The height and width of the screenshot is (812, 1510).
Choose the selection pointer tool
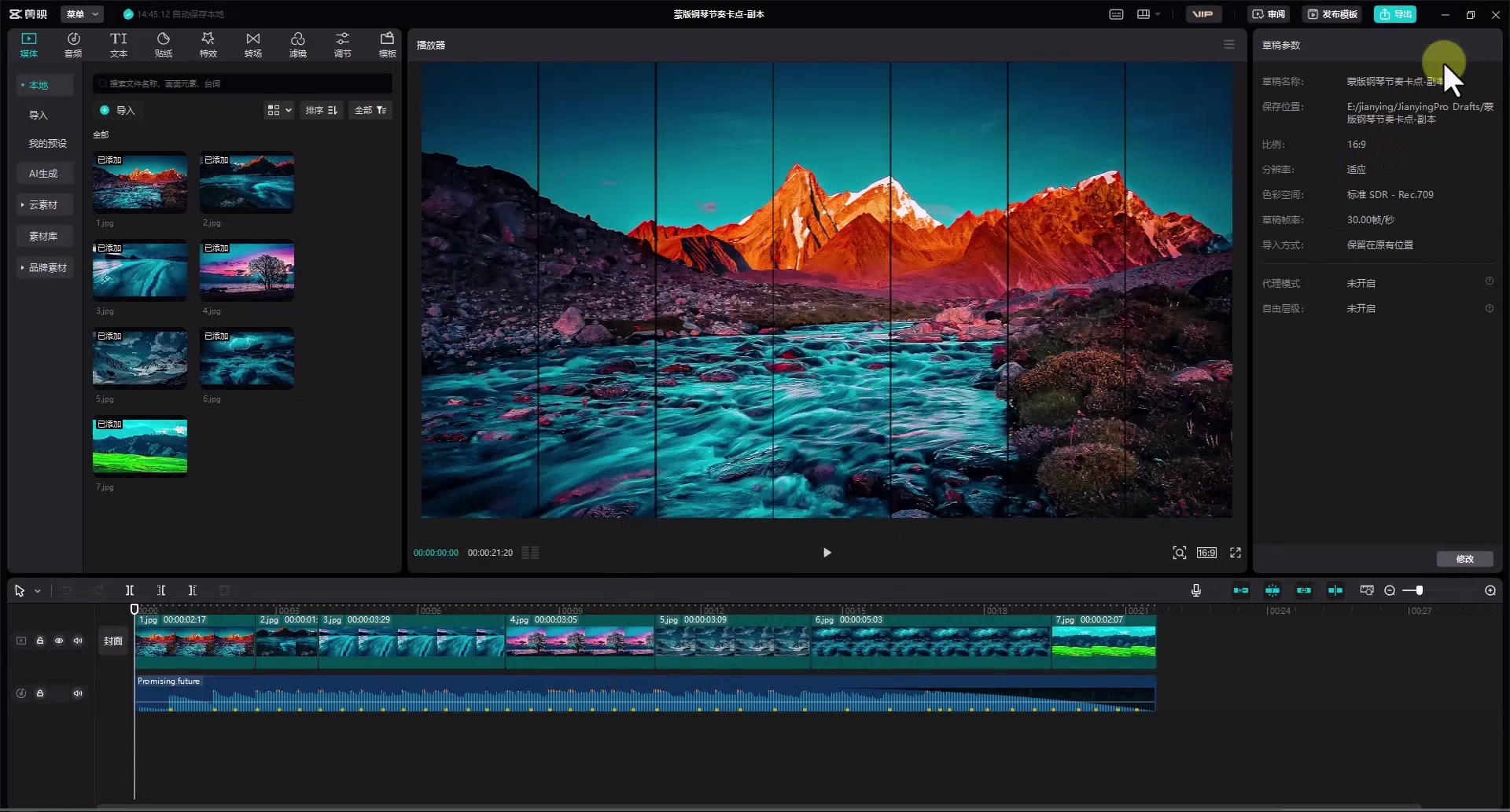pyautogui.click(x=20, y=590)
